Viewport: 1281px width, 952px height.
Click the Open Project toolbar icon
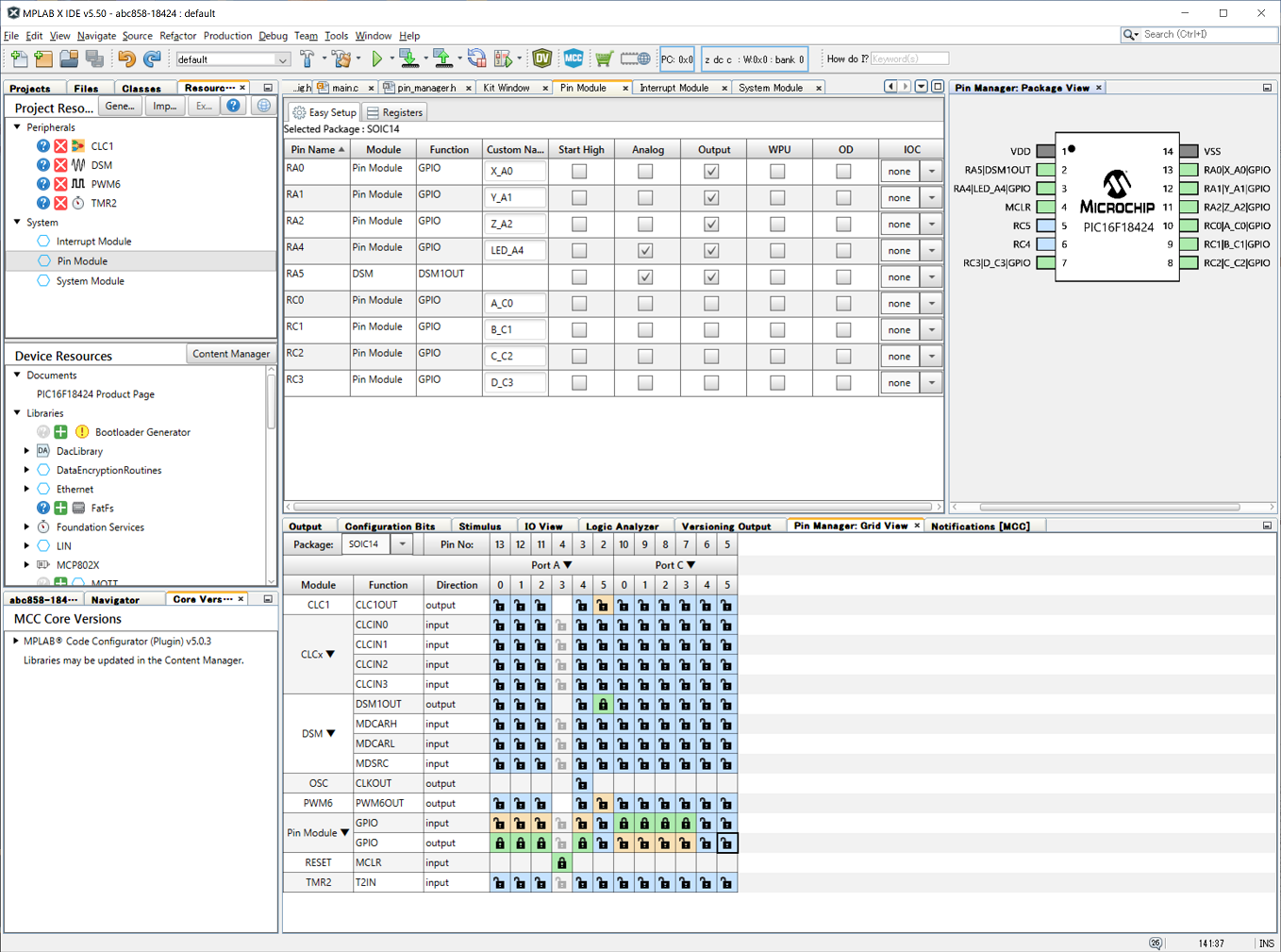69,58
